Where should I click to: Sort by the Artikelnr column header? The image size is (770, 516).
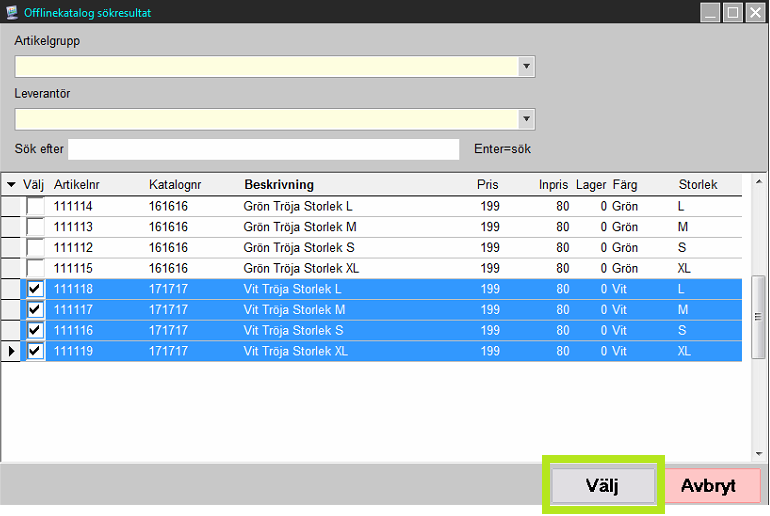tap(77, 185)
